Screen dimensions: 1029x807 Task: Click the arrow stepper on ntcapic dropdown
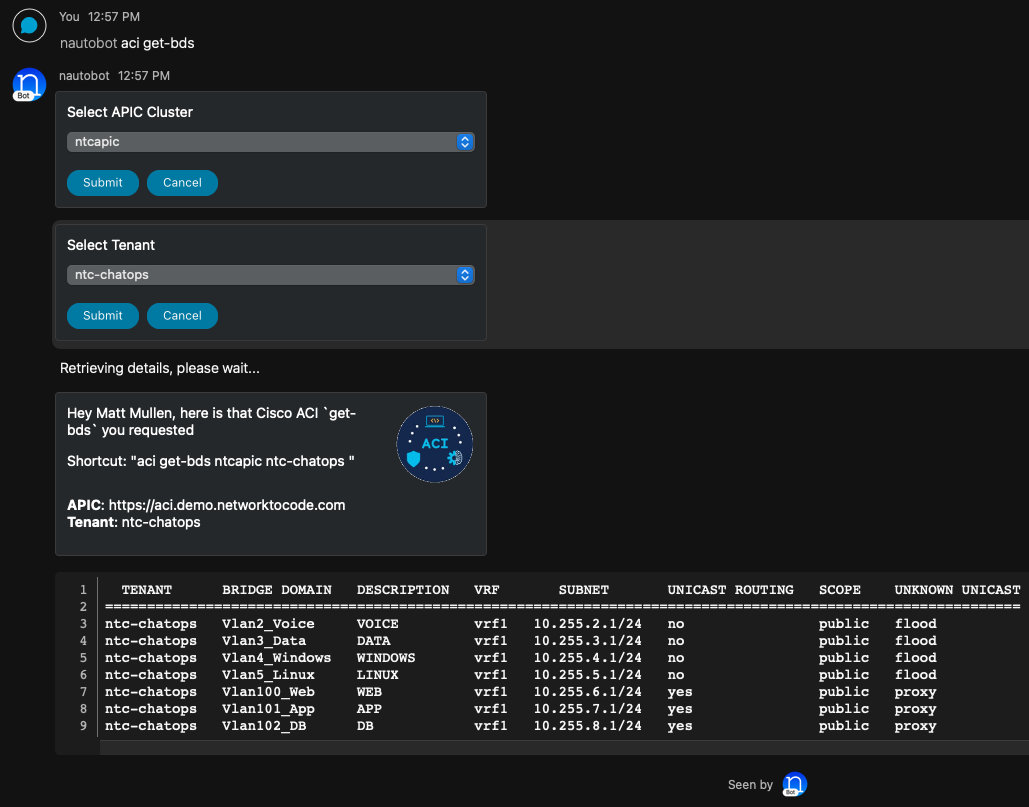465,142
